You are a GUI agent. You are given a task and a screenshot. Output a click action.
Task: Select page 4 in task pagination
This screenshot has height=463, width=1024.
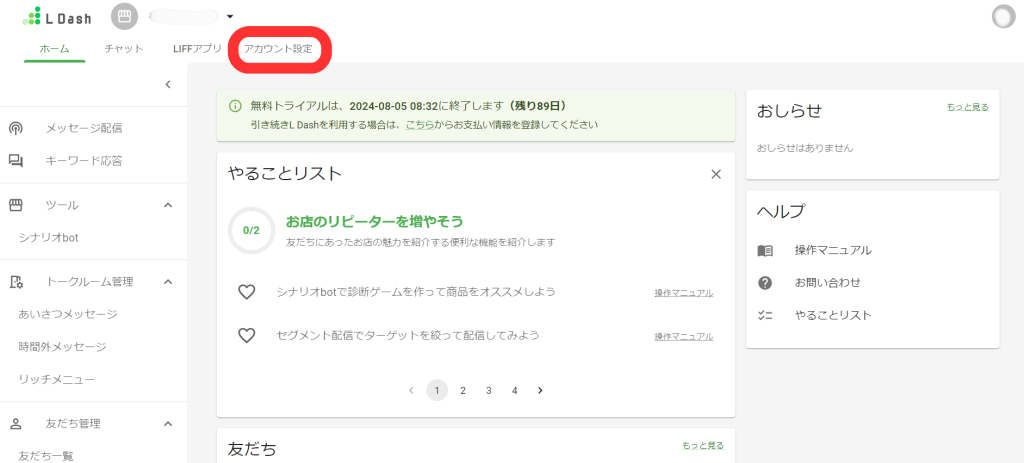[x=515, y=391]
